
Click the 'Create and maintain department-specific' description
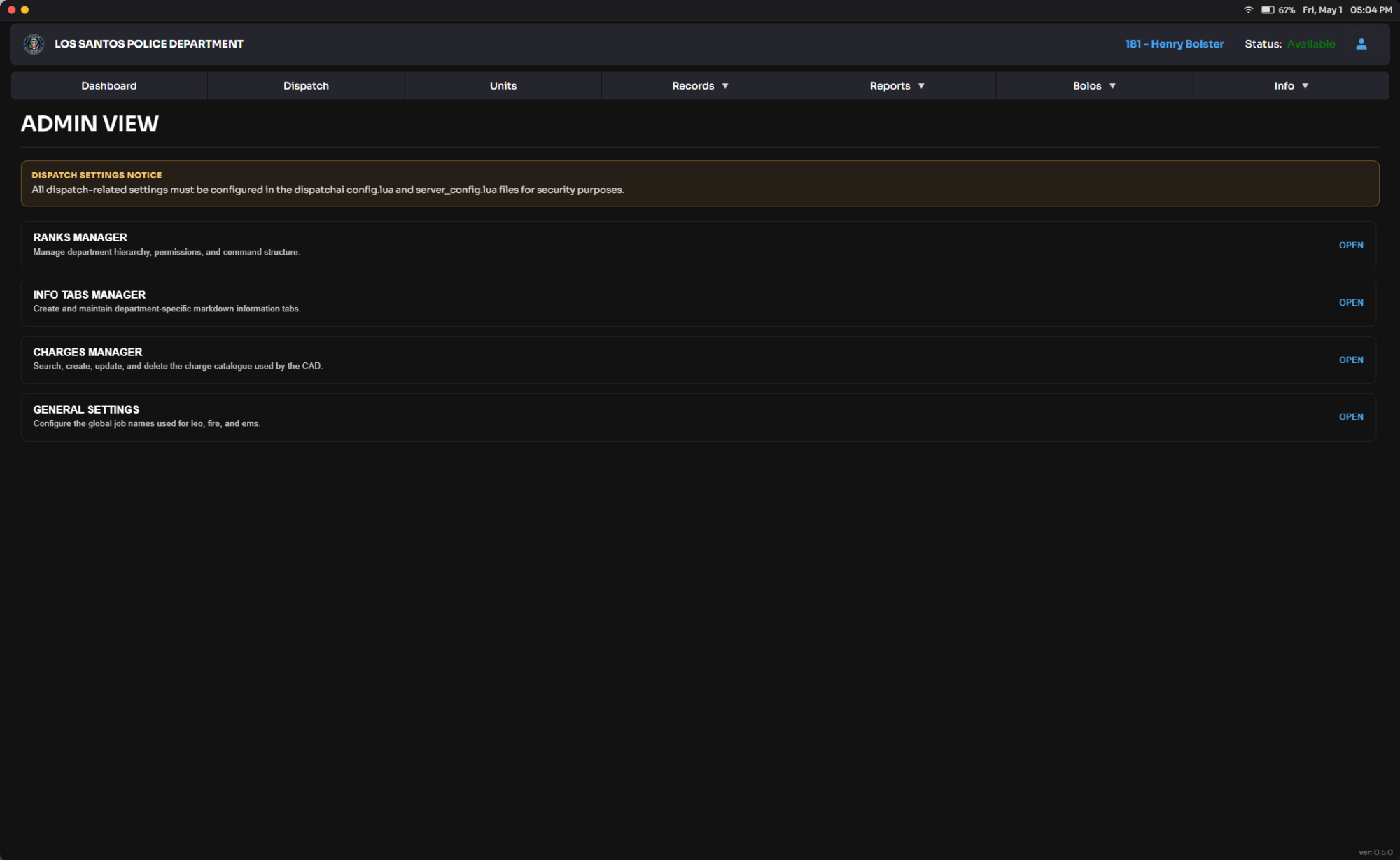(167, 309)
